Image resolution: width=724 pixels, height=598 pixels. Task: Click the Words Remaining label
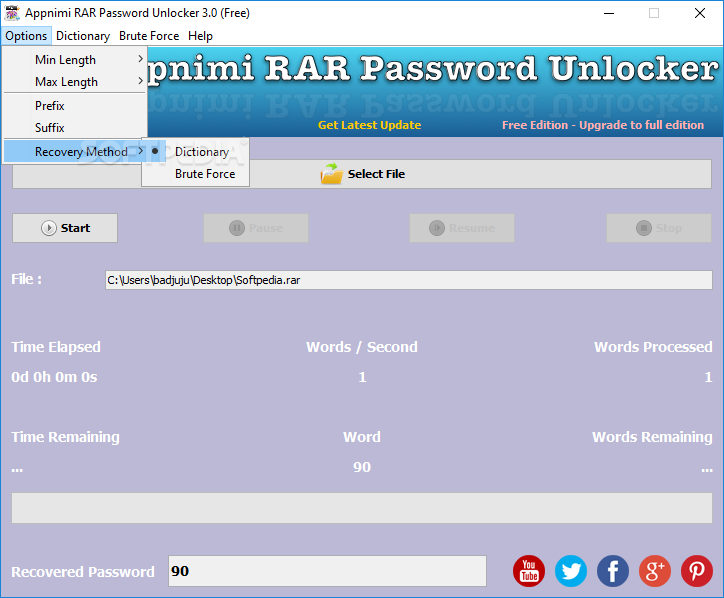(652, 437)
